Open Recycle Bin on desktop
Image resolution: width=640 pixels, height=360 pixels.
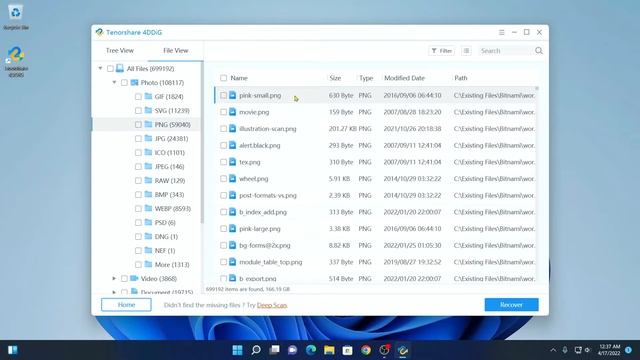[x=16, y=16]
